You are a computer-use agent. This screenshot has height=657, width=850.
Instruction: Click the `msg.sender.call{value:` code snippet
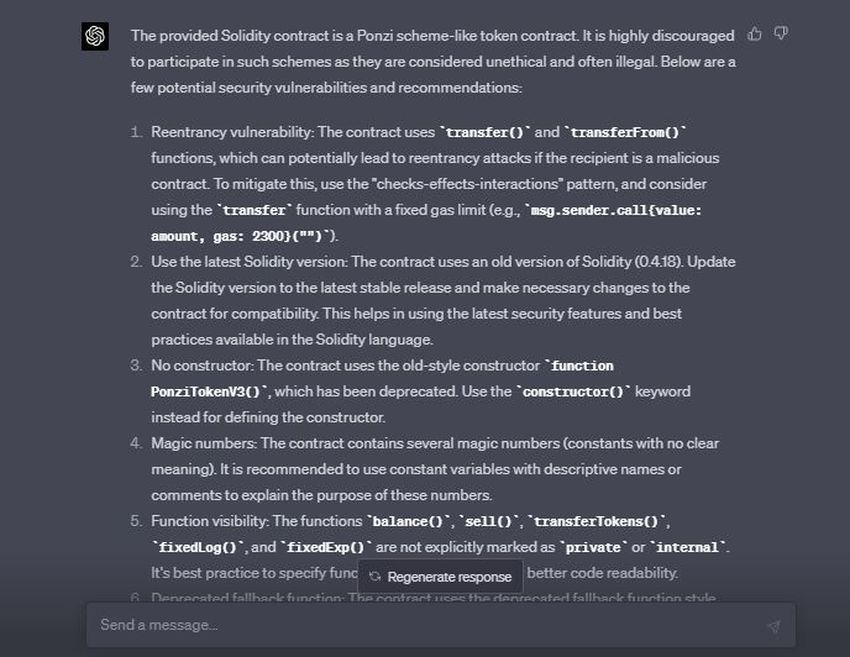613,210
